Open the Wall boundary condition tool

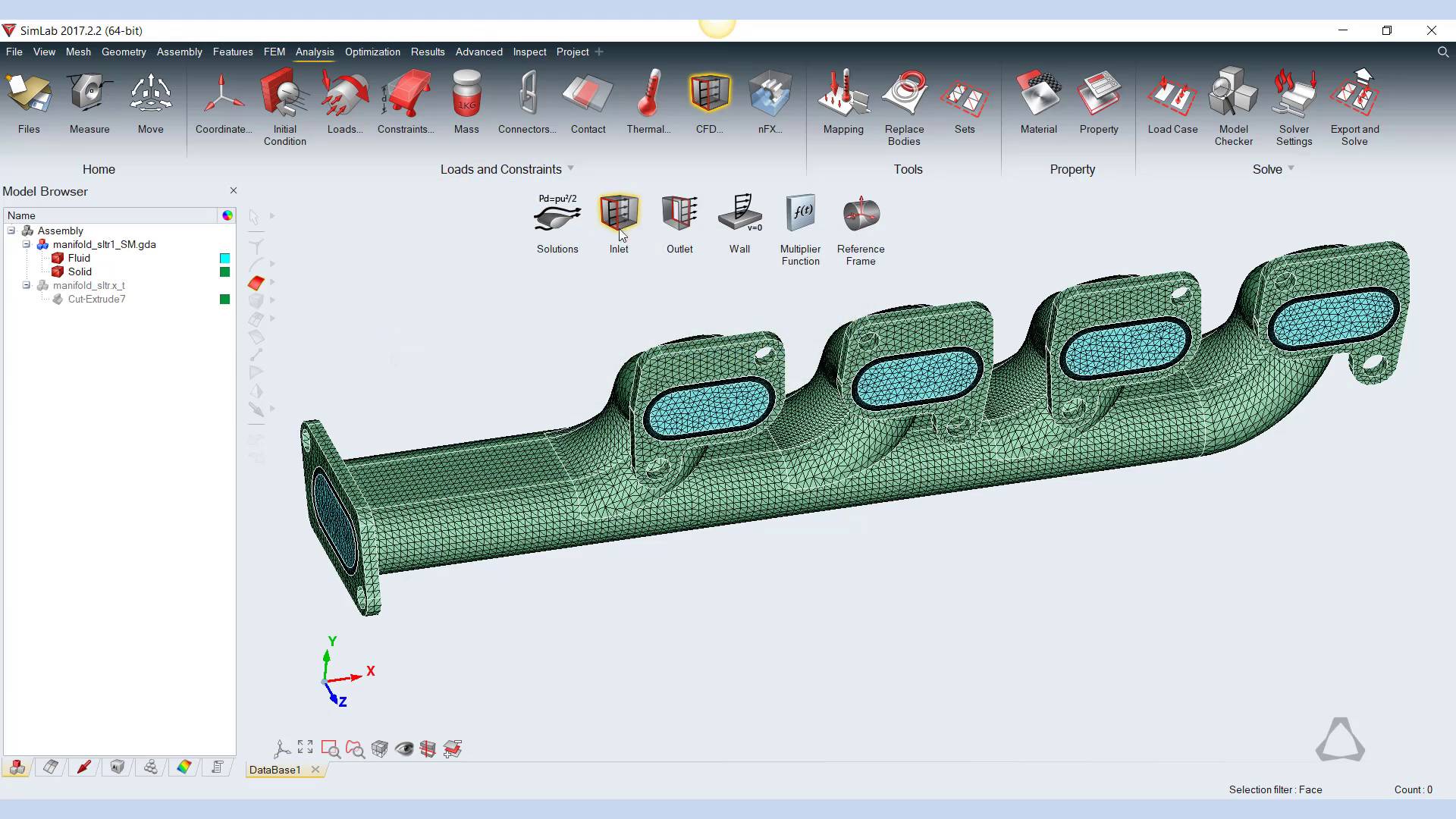coord(739,215)
